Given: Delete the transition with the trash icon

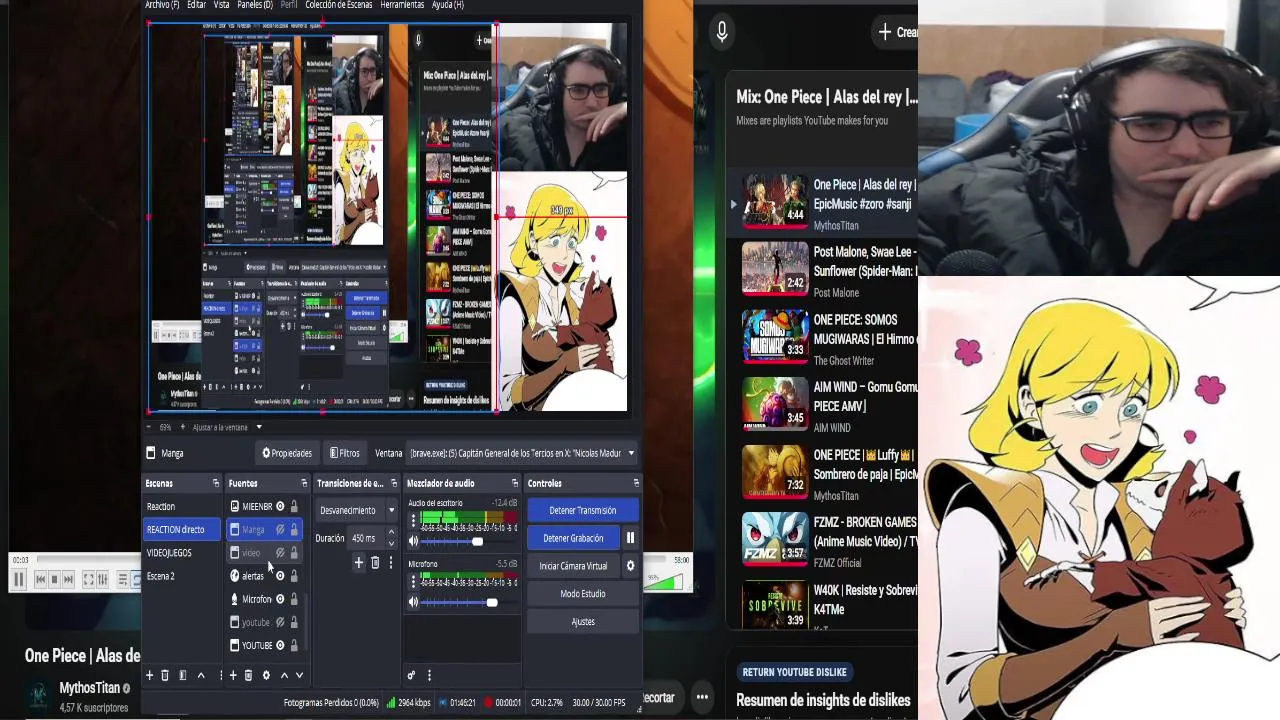Looking at the screenshot, I should click(x=375, y=563).
